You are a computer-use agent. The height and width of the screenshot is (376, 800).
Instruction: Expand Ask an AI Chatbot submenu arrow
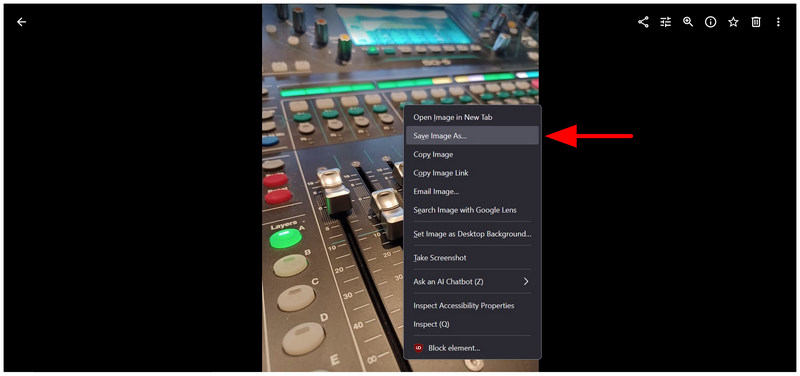click(x=526, y=282)
